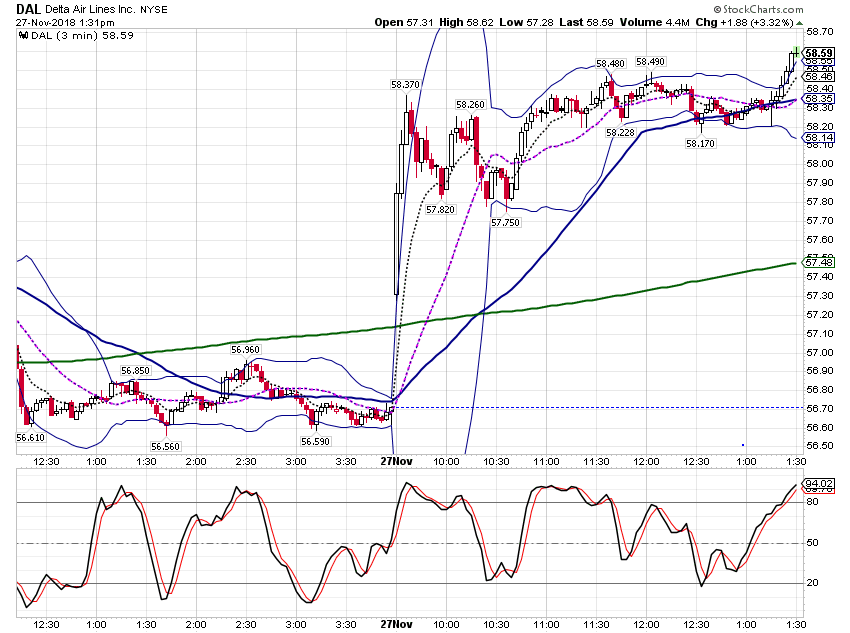
Task: Click the 80 level label on stochastic axis
Action: click(x=812, y=502)
